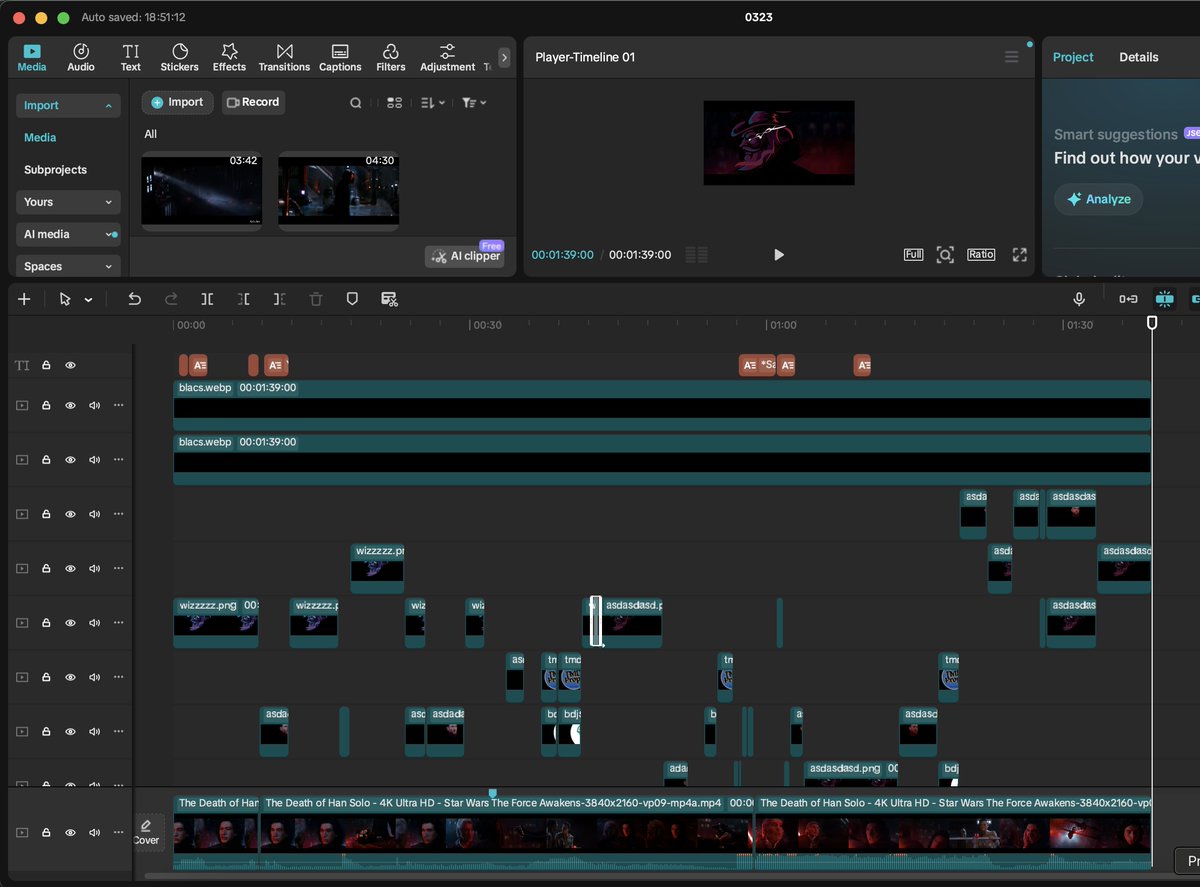Click the trash delete icon in timeline toolbar
The width and height of the screenshot is (1200, 887).
[x=316, y=299]
